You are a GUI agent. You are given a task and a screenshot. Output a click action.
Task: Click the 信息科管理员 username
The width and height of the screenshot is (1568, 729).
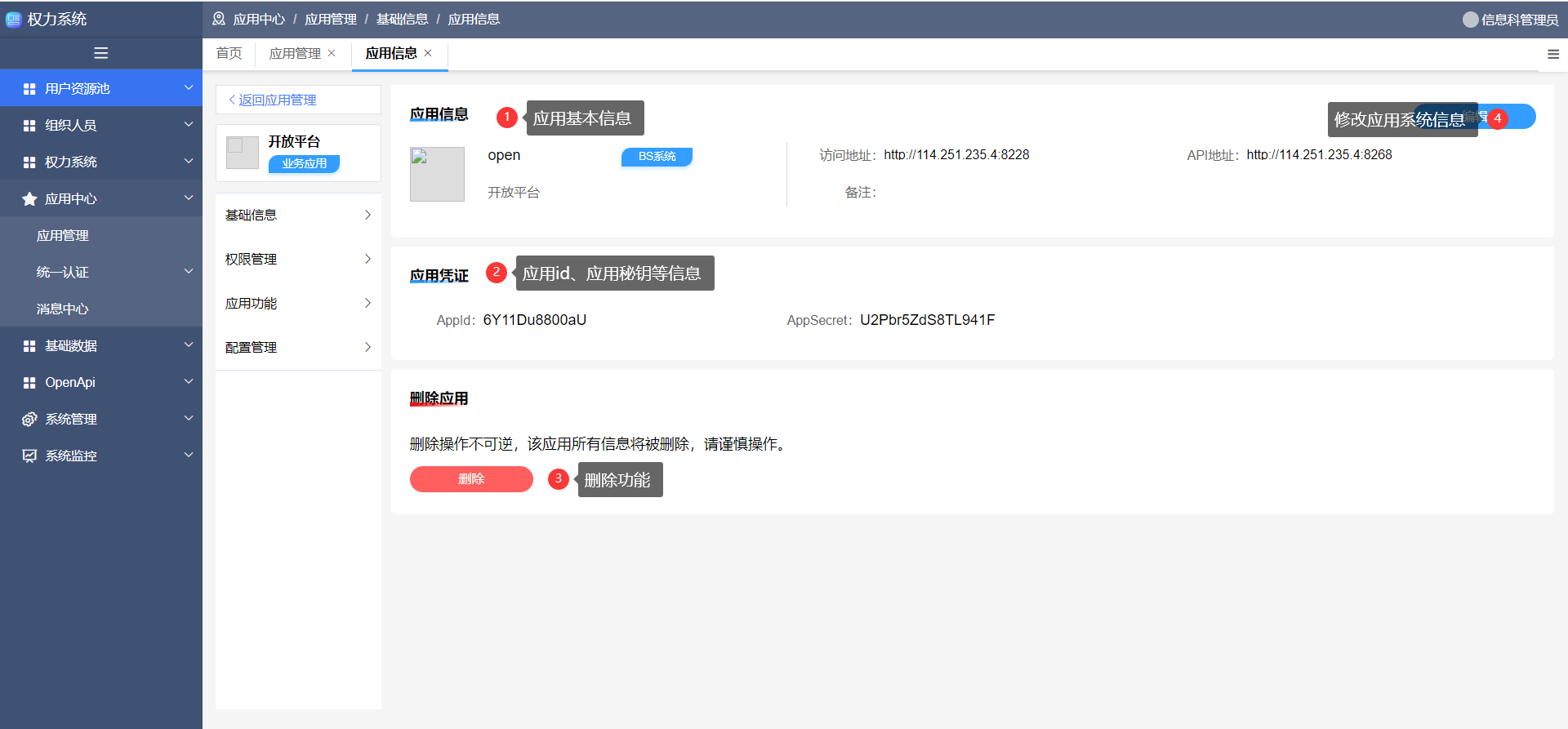1520,20
